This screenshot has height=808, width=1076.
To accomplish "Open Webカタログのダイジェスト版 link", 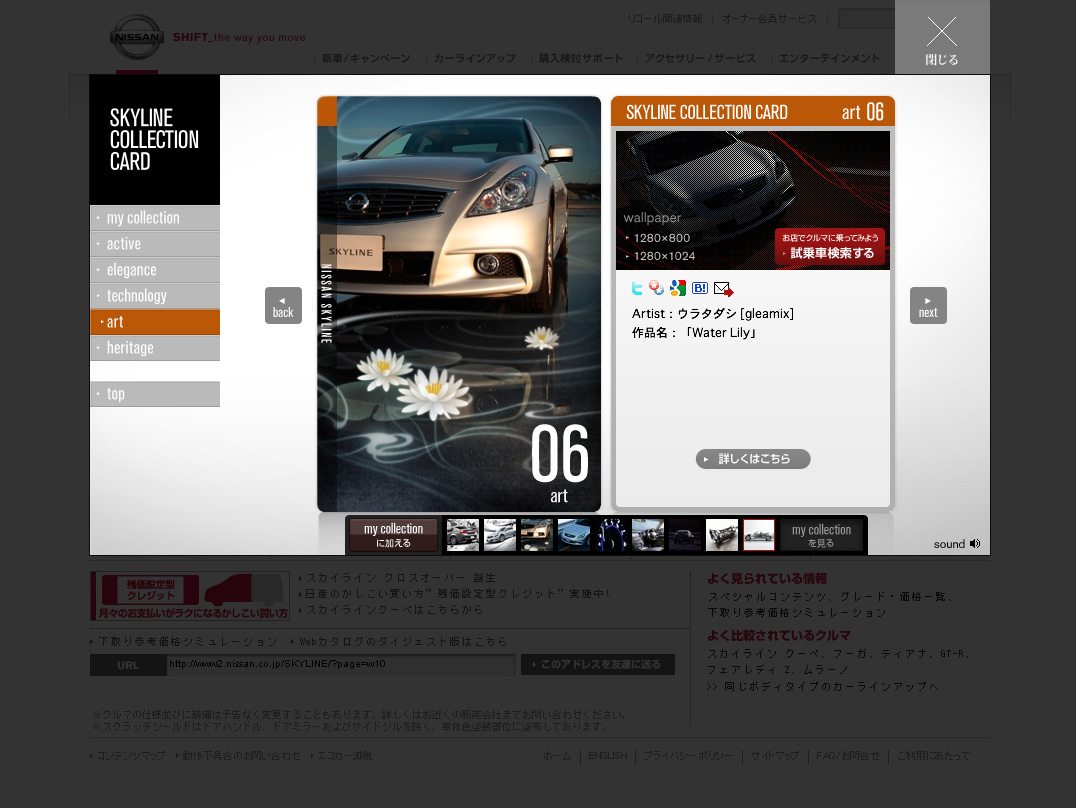I will pyautogui.click(x=403, y=641).
